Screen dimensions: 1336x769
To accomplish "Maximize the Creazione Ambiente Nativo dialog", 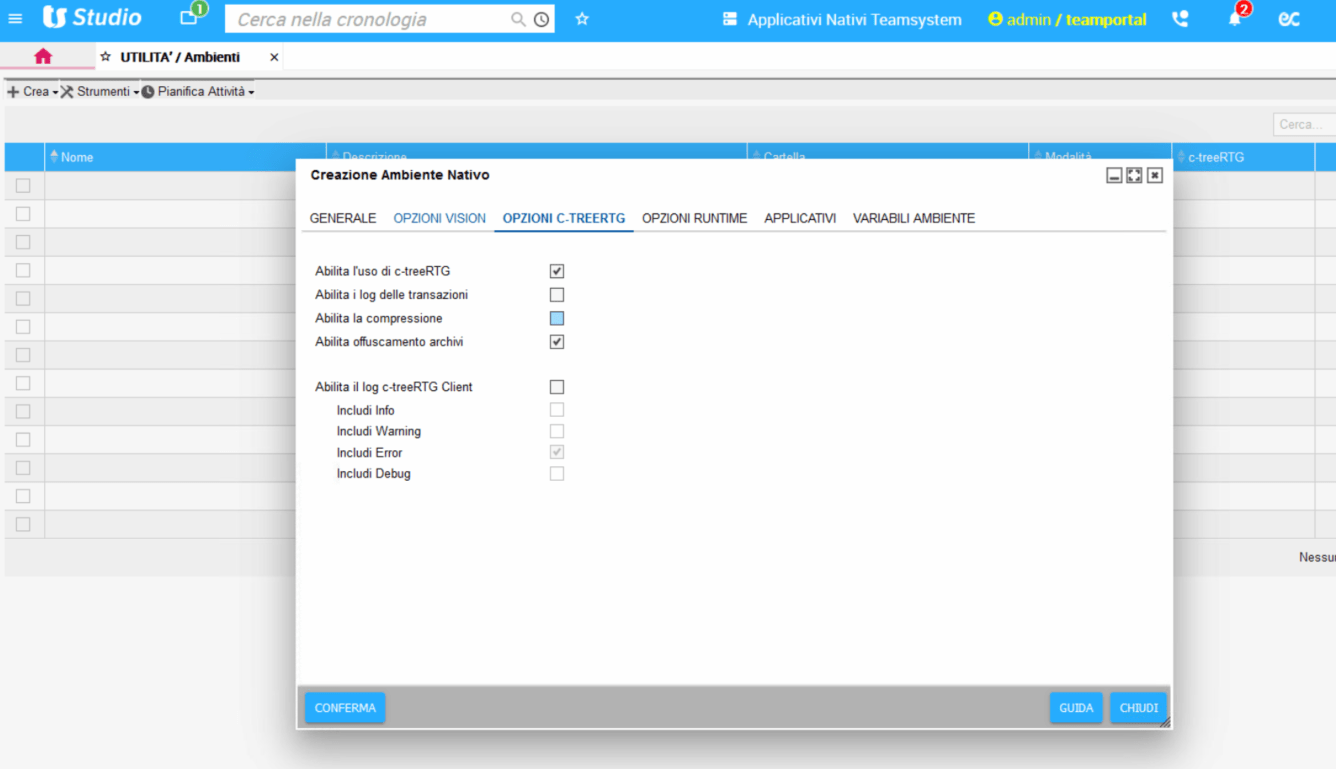I will point(1134,175).
